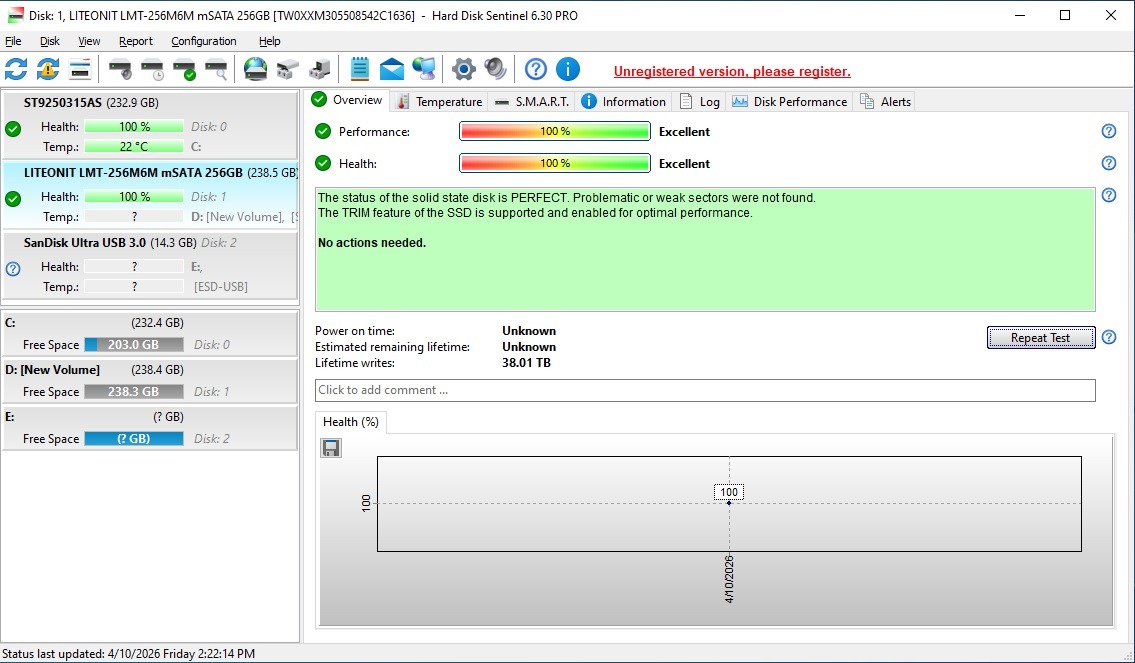
Task: Click question status icon of SanDisk Ultra USB
Action: click(x=13, y=269)
